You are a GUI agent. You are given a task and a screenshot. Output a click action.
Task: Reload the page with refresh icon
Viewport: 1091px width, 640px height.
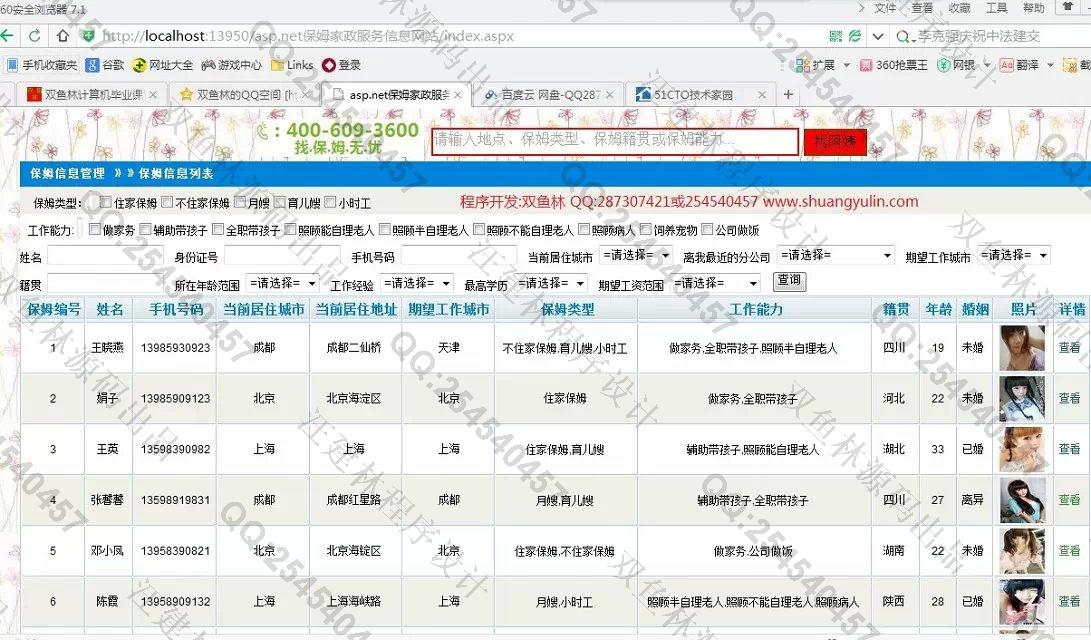click(x=34, y=35)
